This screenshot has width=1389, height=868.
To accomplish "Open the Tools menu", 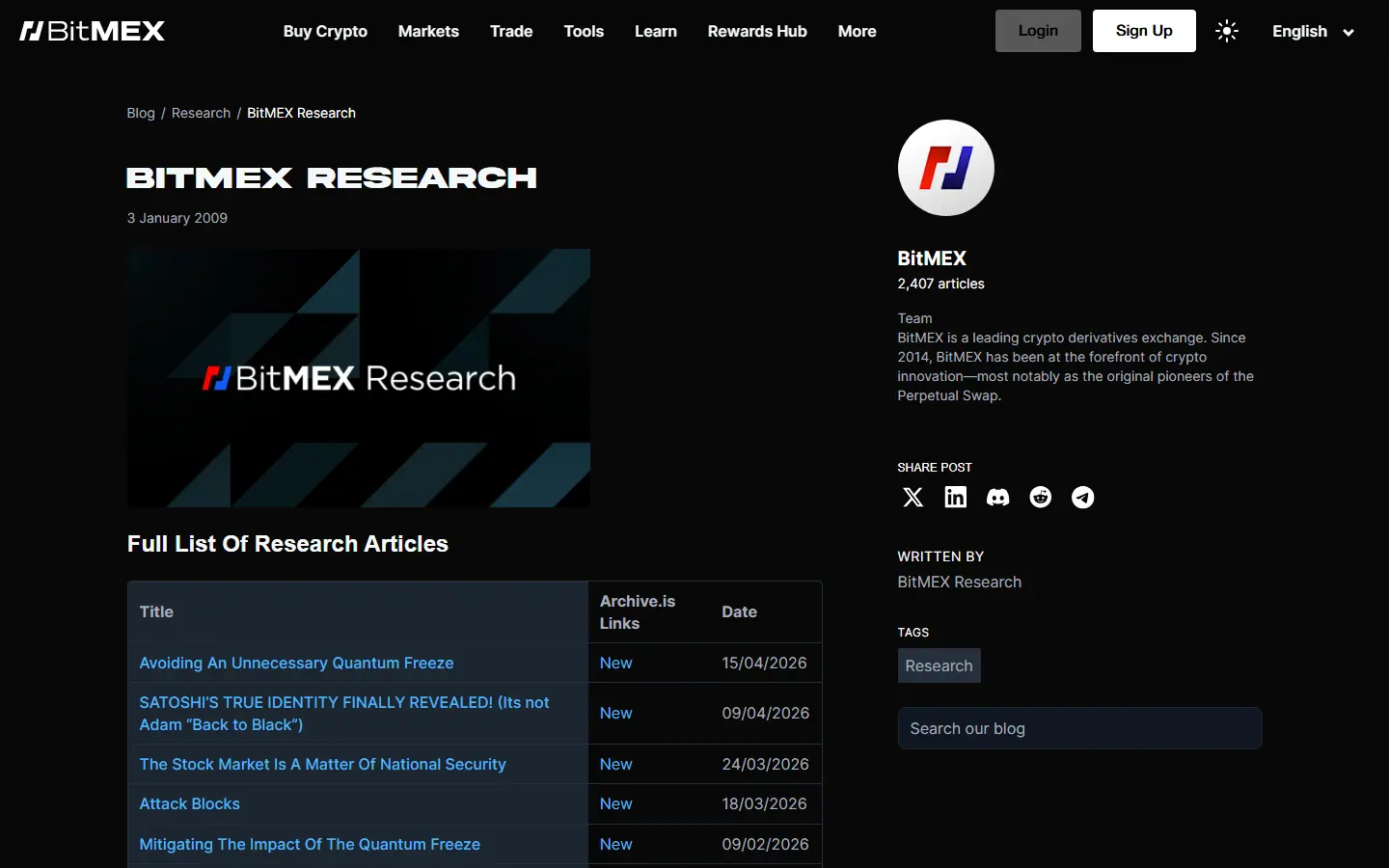I will click(x=584, y=31).
